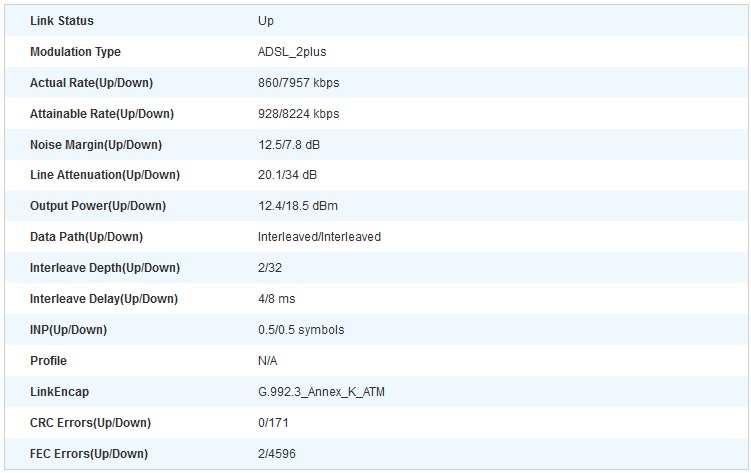Viewport: 751px width, 473px height.
Task: Click the '928/8224 kbps' value
Action: [x=298, y=114]
